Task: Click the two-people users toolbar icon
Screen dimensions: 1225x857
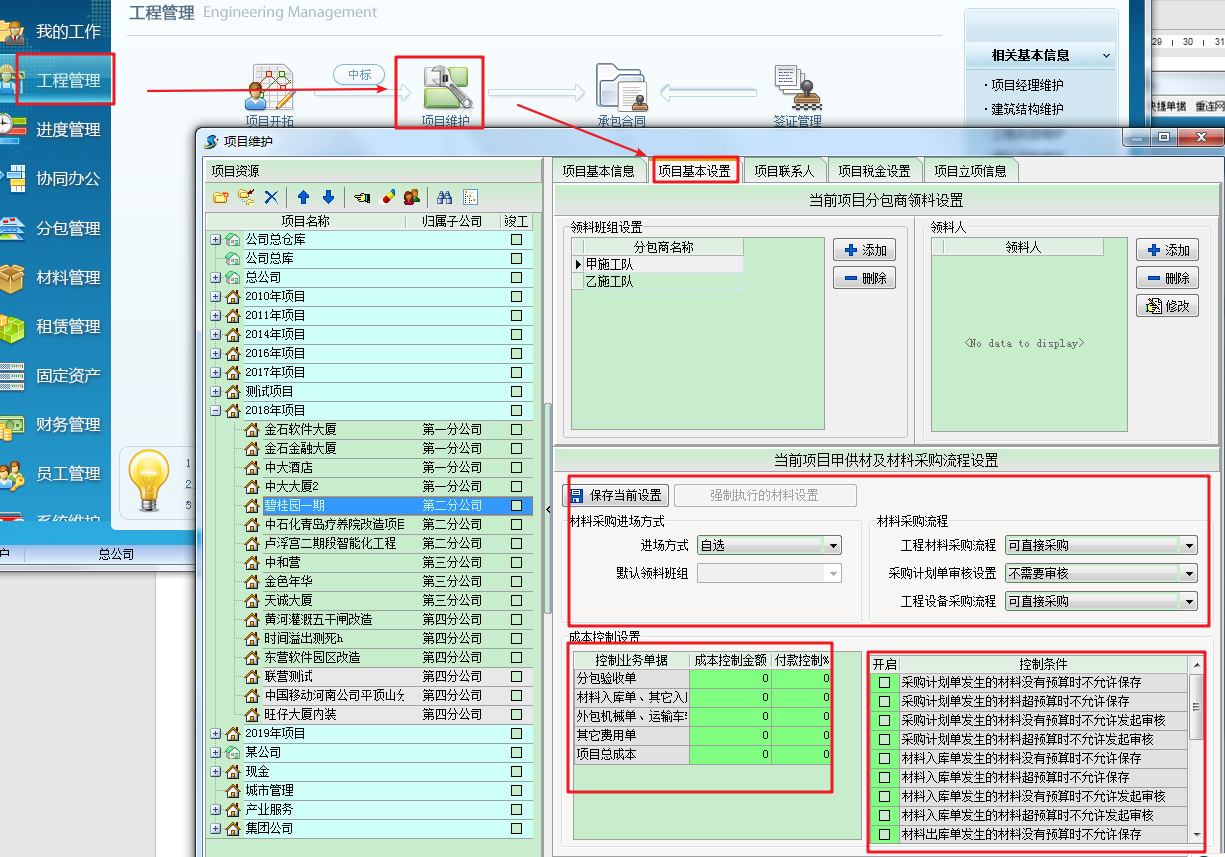Action: [x=411, y=197]
